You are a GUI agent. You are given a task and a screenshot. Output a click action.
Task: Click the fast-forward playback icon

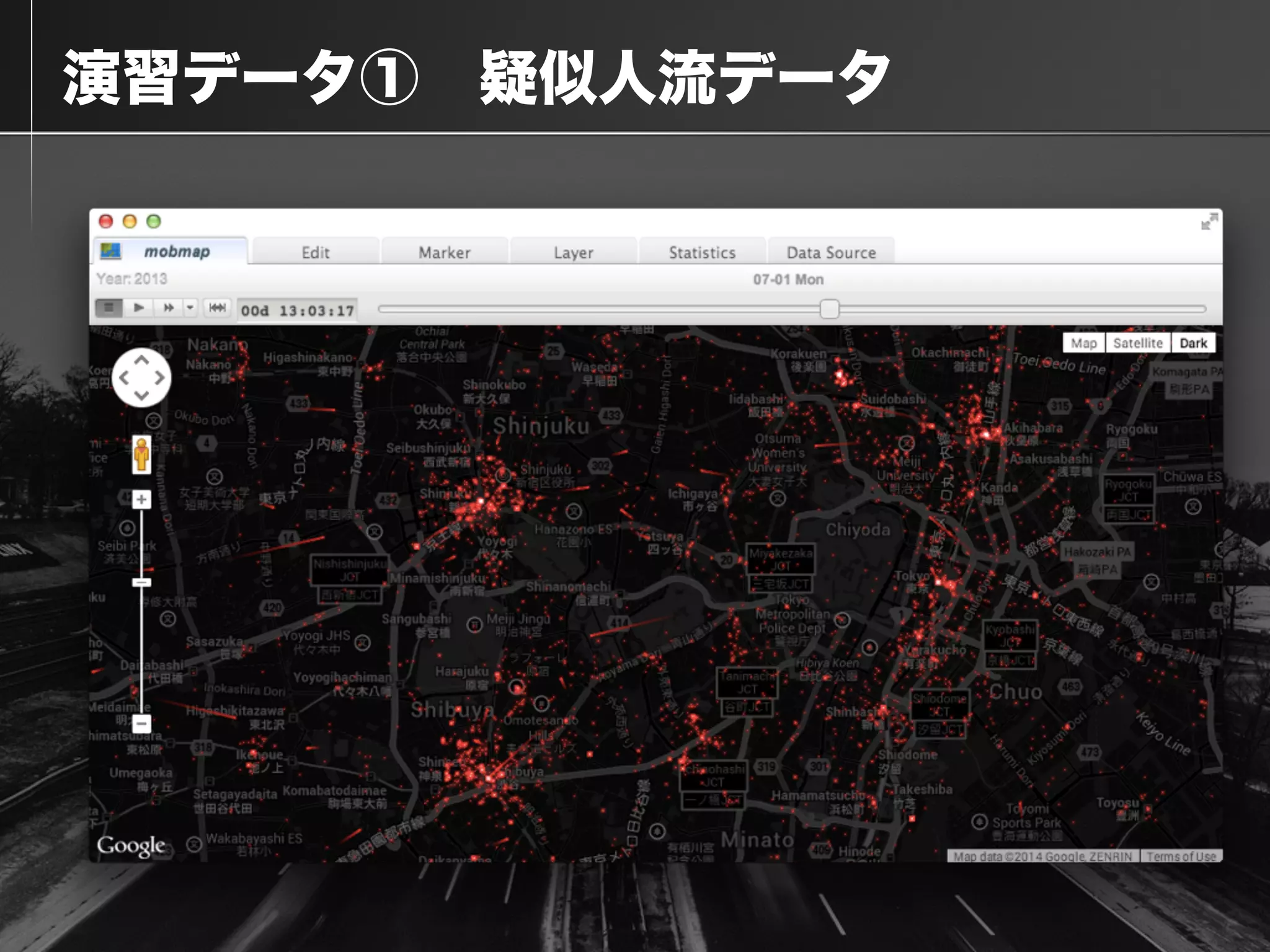pos(168,308)
